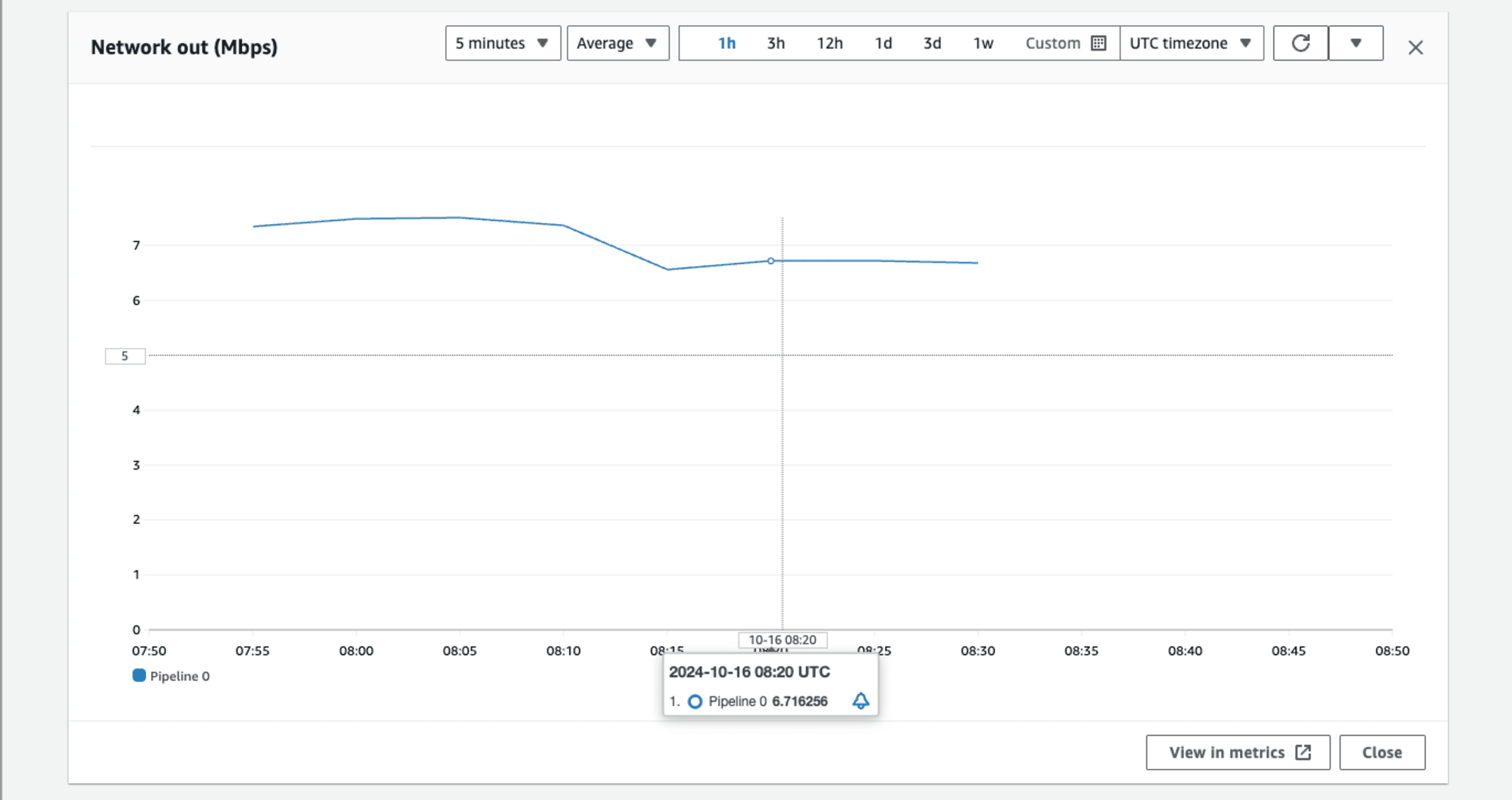Click the Close button

pyautogui.click(x=1382, y=752)
